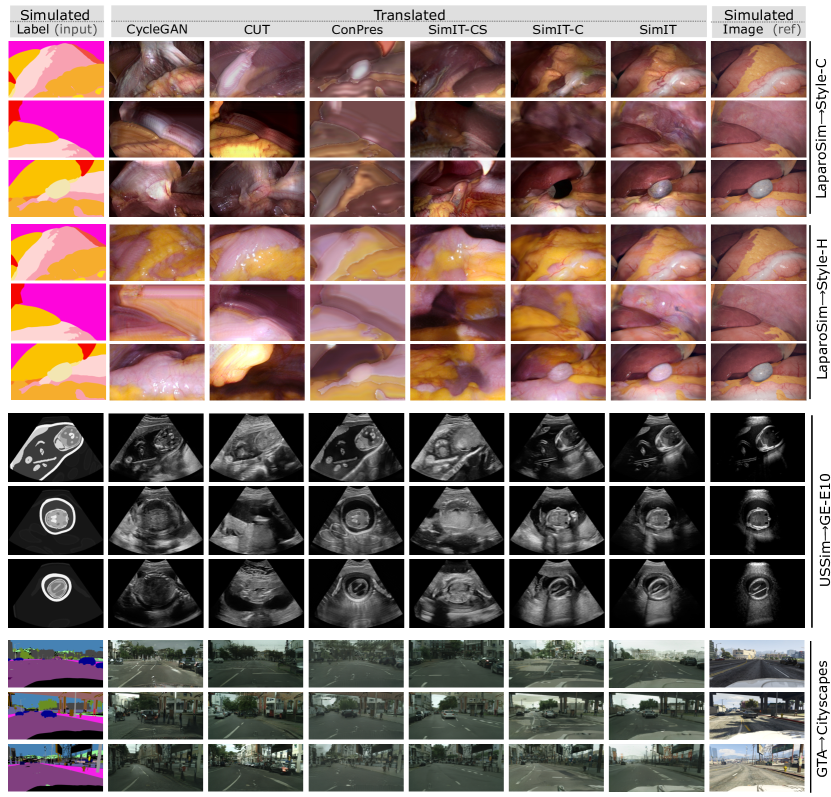The image size is (831, 797).
Task: Click the Label (input) header text
Action: pyautogui.click(x=57, y=29)
